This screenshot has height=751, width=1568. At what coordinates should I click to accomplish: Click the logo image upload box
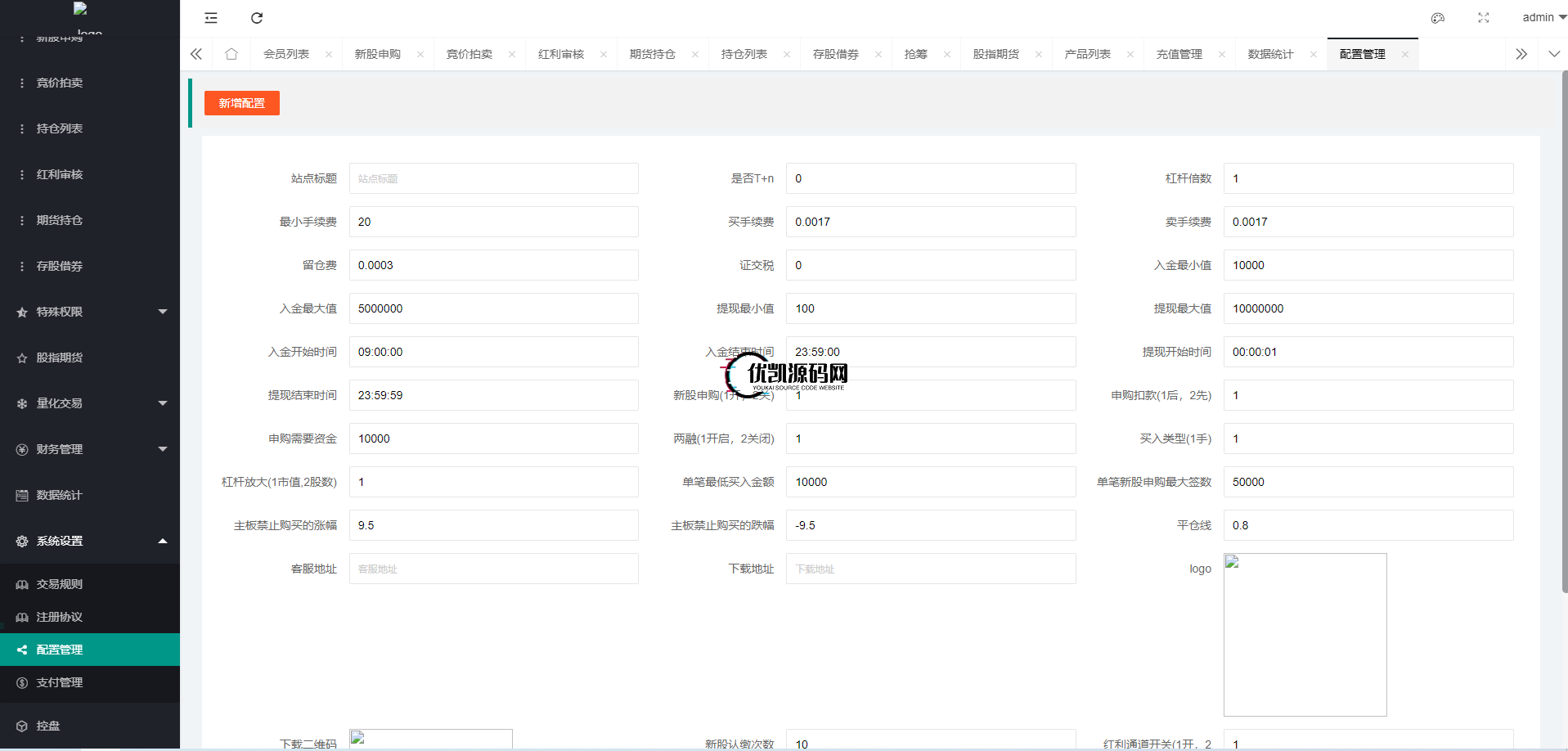click(x=1305, y=635)
